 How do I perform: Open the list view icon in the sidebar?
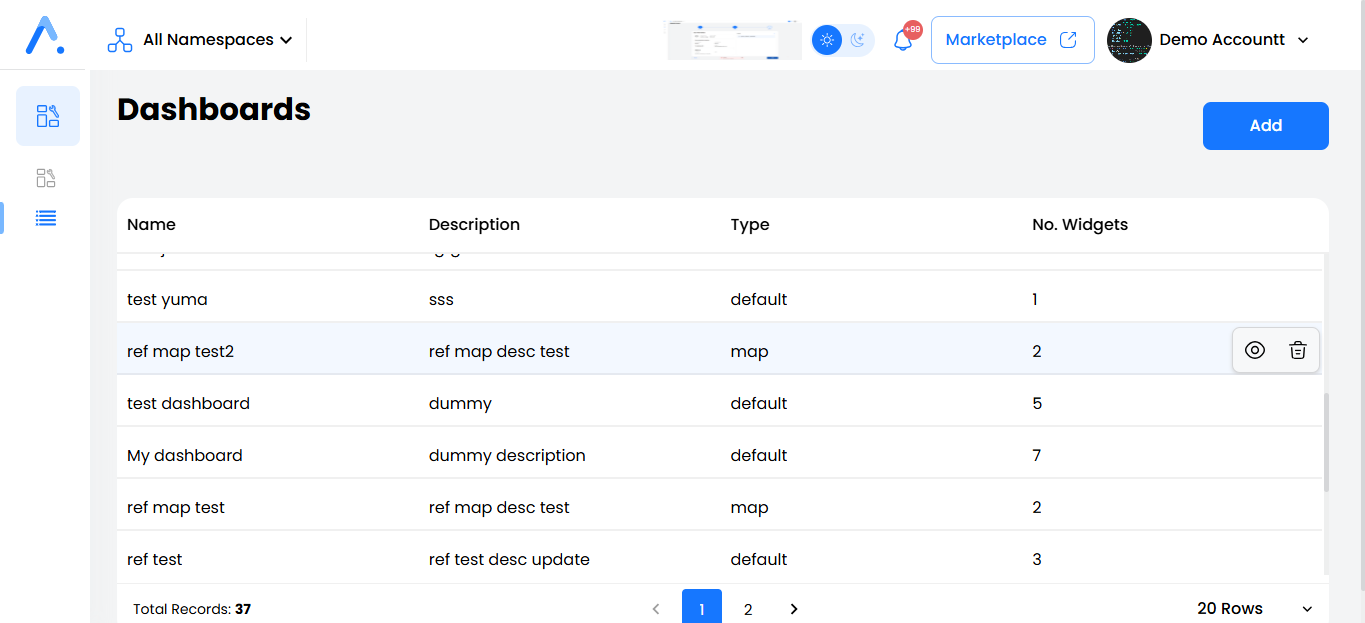(x=45, y=218)
